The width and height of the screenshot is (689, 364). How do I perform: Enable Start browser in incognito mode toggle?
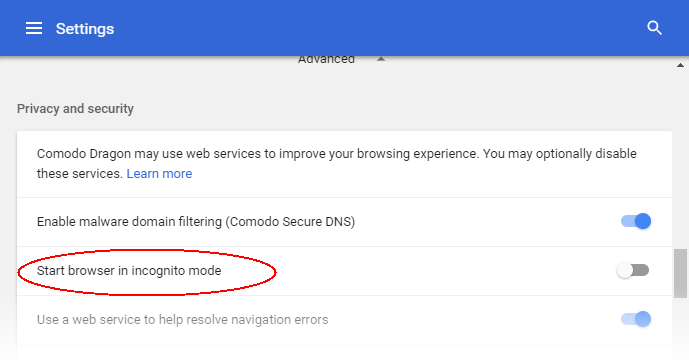tap(633, 270)
